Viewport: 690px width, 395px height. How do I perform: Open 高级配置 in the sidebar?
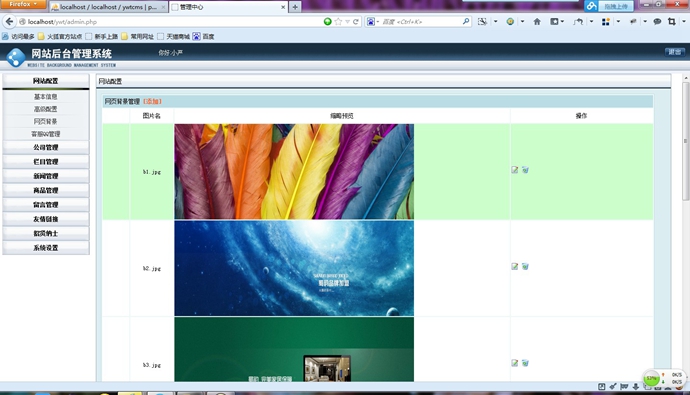coord(46,109)
